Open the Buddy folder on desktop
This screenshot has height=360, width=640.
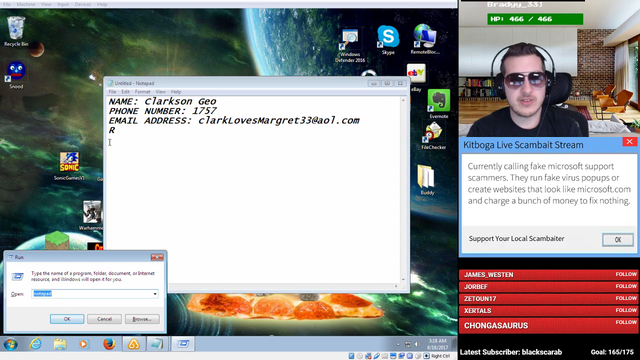[x=427, y=180]
